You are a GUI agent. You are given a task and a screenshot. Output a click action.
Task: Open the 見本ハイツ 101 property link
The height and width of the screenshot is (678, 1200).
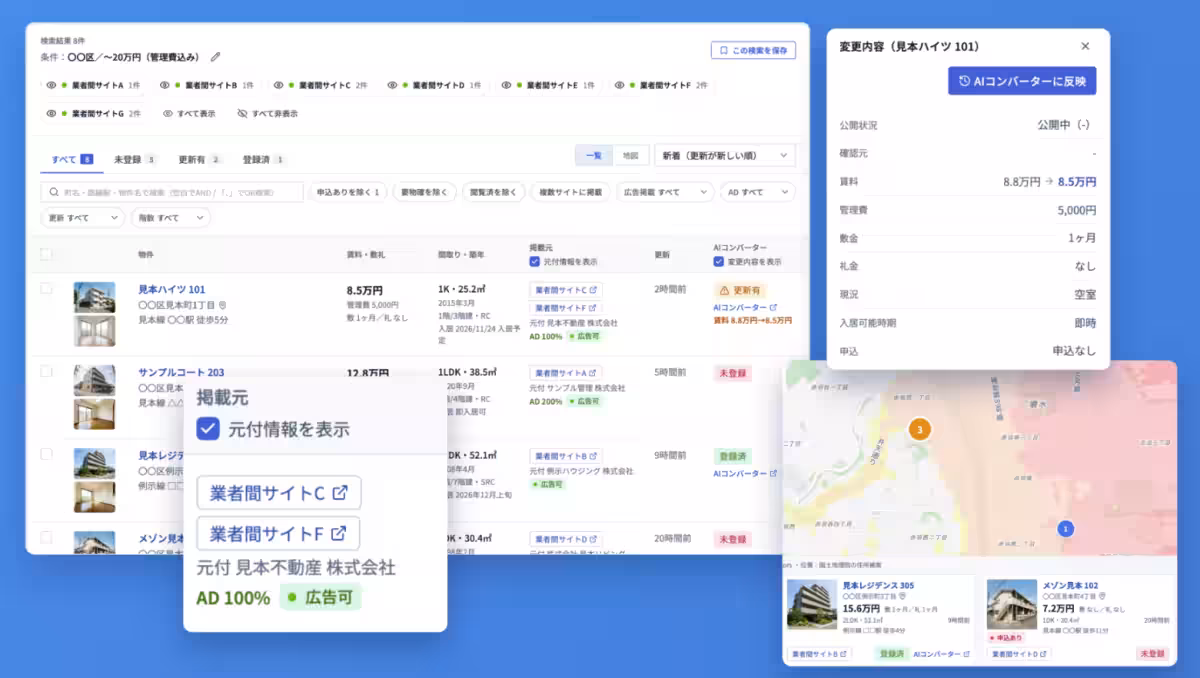tap(171, 289)
